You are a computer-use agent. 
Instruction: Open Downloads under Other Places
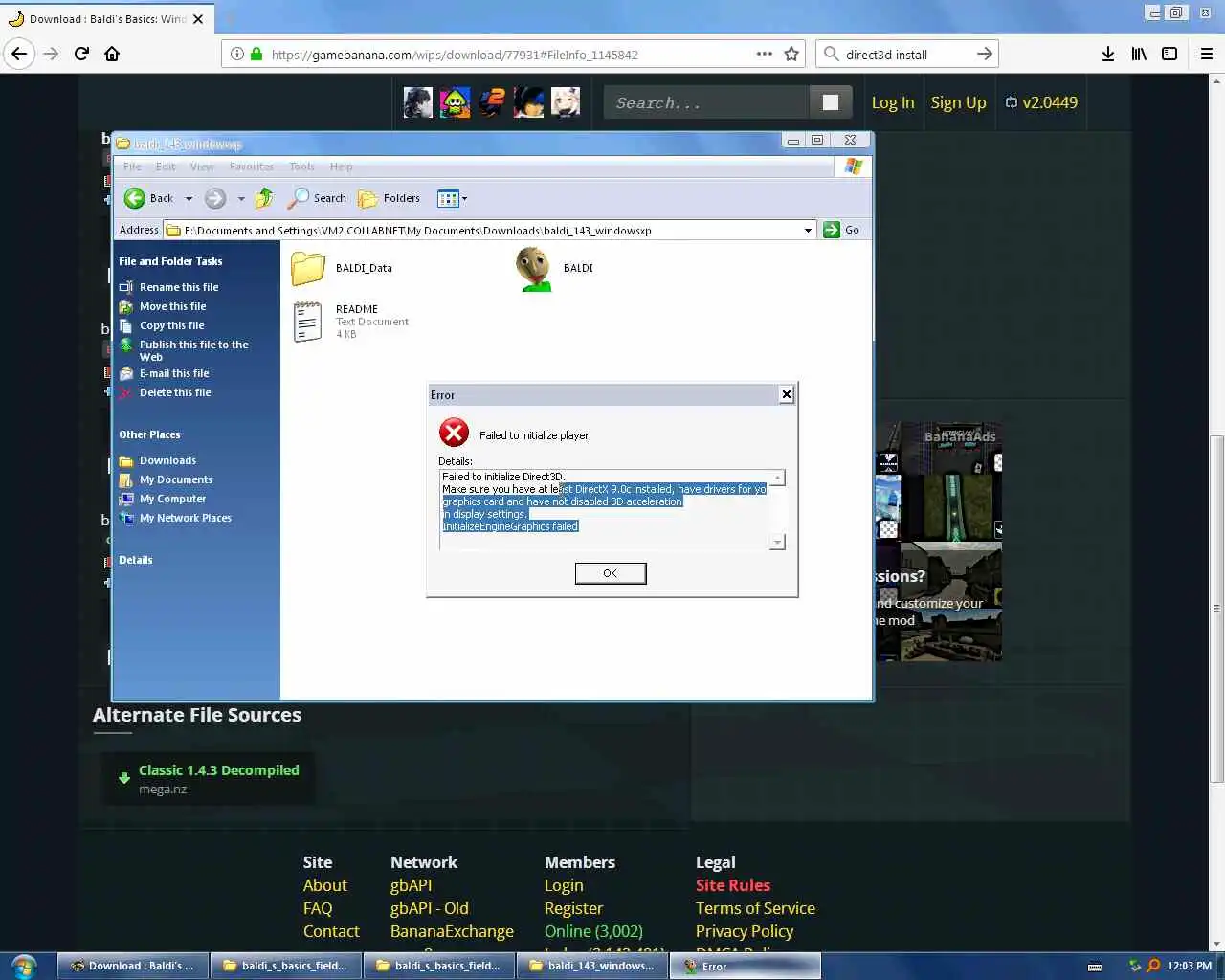(x=167, y=460)
